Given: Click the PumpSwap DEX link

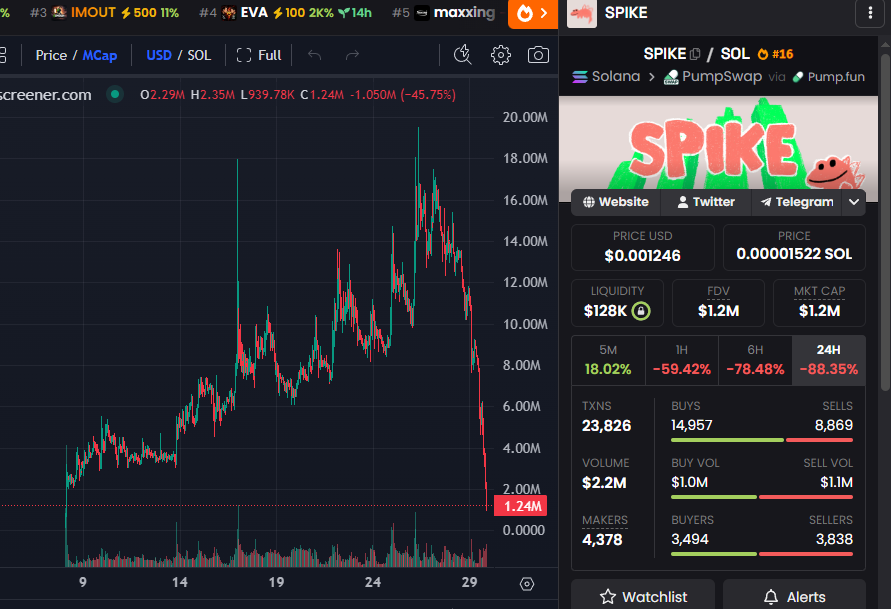Looking at the screenshot, I should click(x=713, y=77).
